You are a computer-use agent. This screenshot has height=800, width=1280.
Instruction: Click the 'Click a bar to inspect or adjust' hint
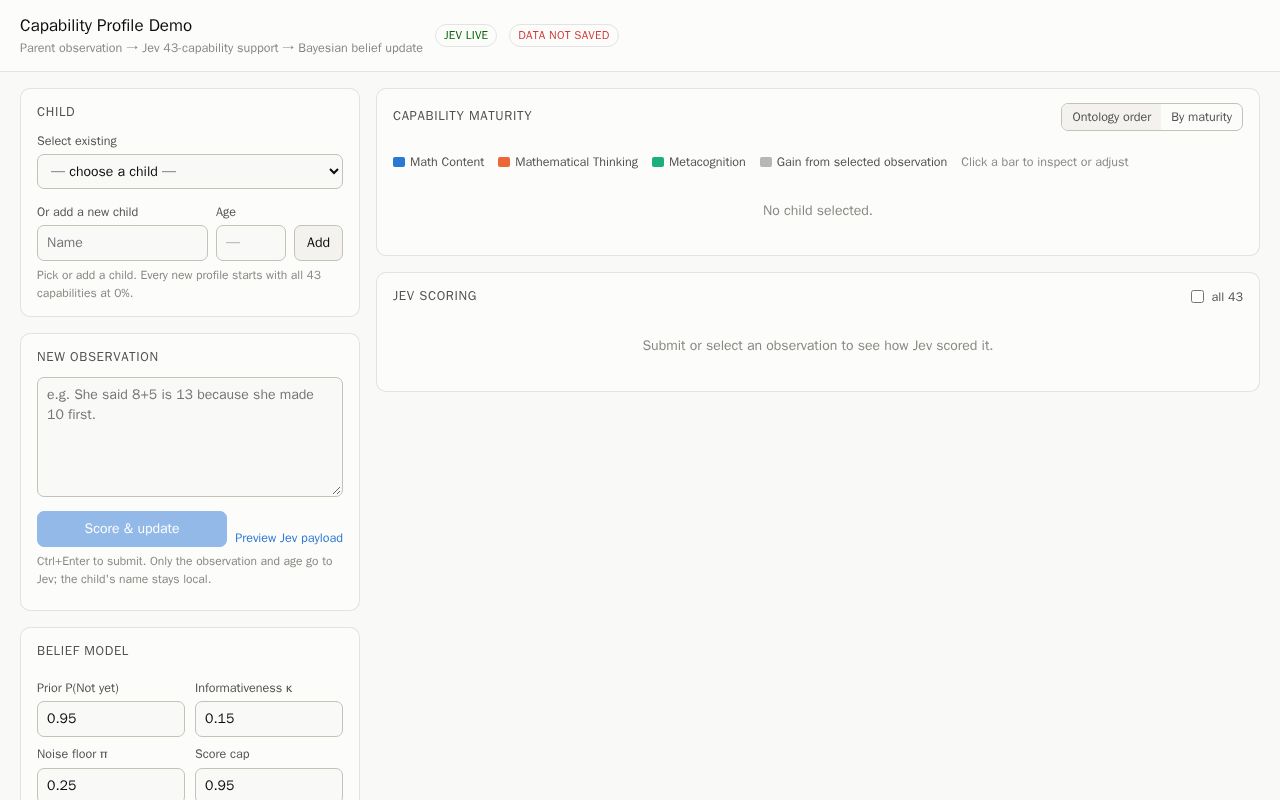[1045, 162]
